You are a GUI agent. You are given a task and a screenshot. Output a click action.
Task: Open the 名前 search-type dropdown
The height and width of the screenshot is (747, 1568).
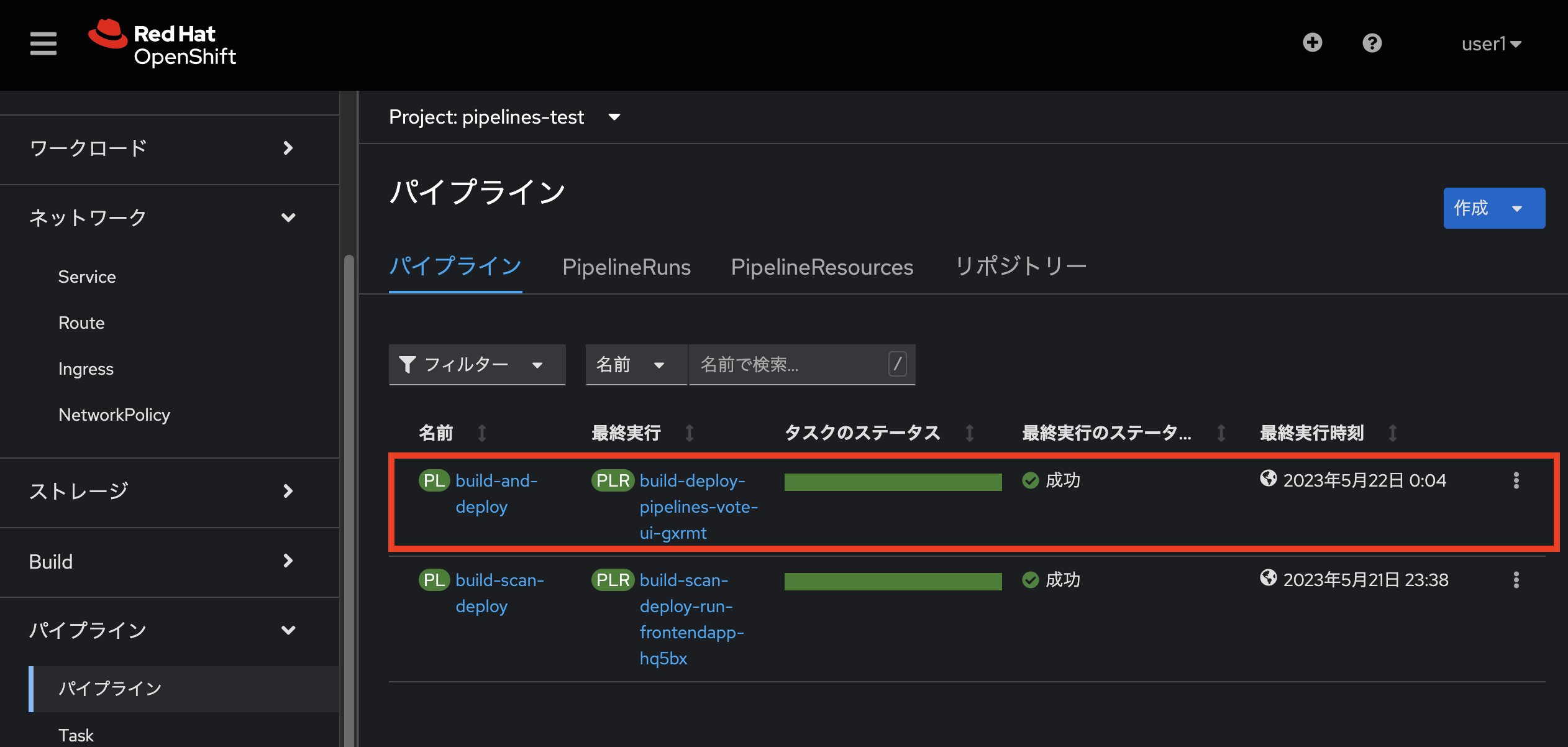[636, 365]
